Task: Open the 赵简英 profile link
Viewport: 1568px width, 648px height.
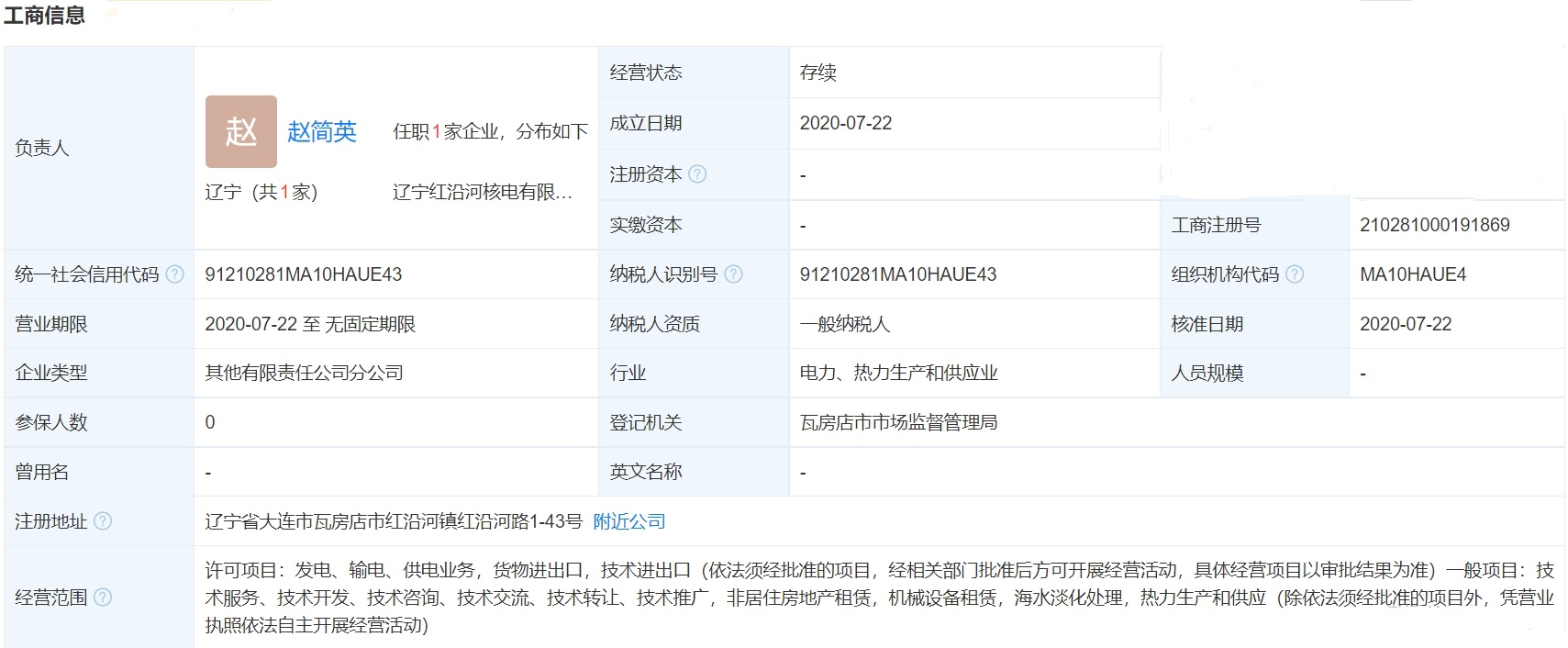Action: (x=321, y=131)
